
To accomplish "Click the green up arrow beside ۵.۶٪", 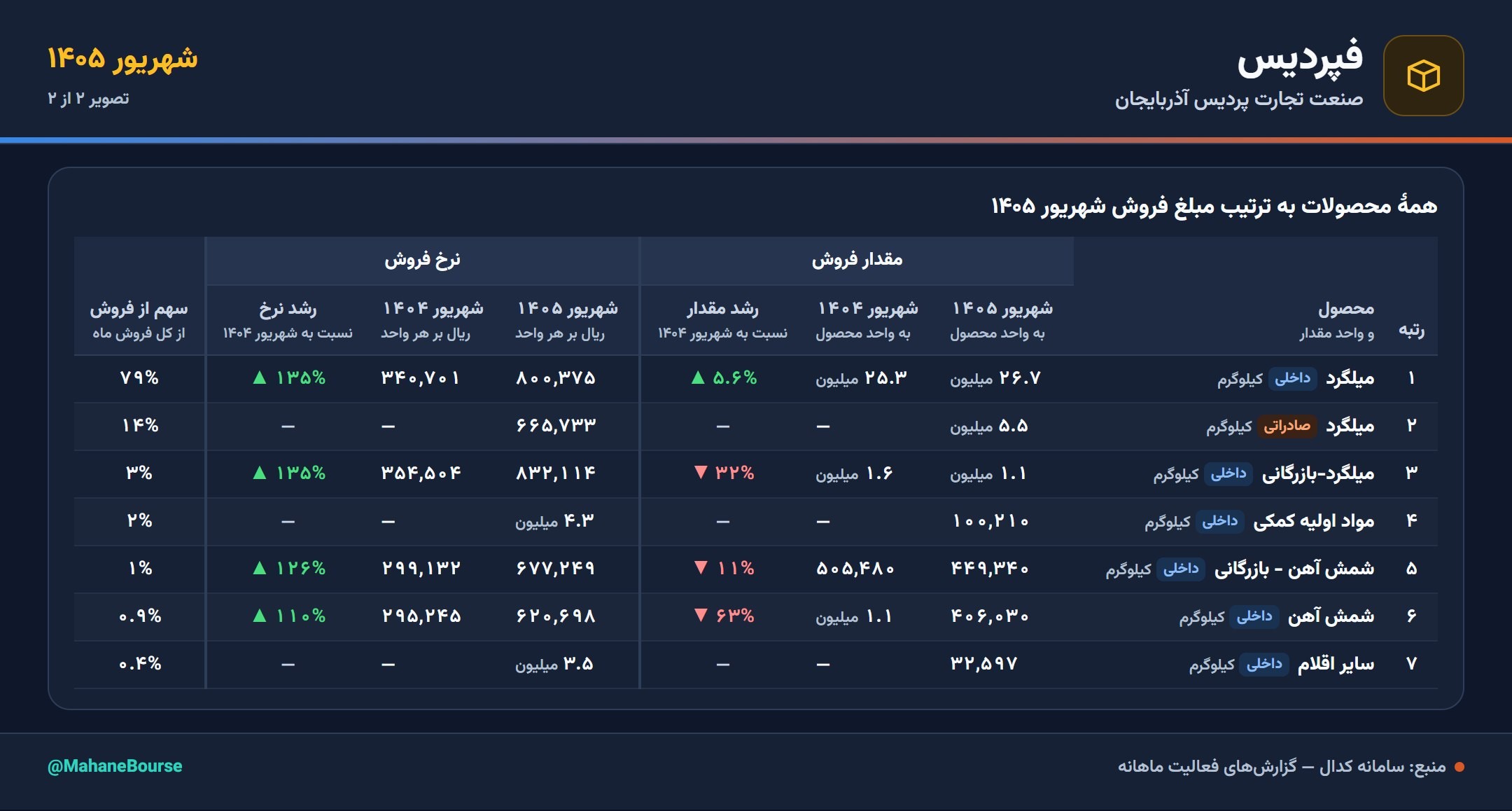I will tap(698, 377).
